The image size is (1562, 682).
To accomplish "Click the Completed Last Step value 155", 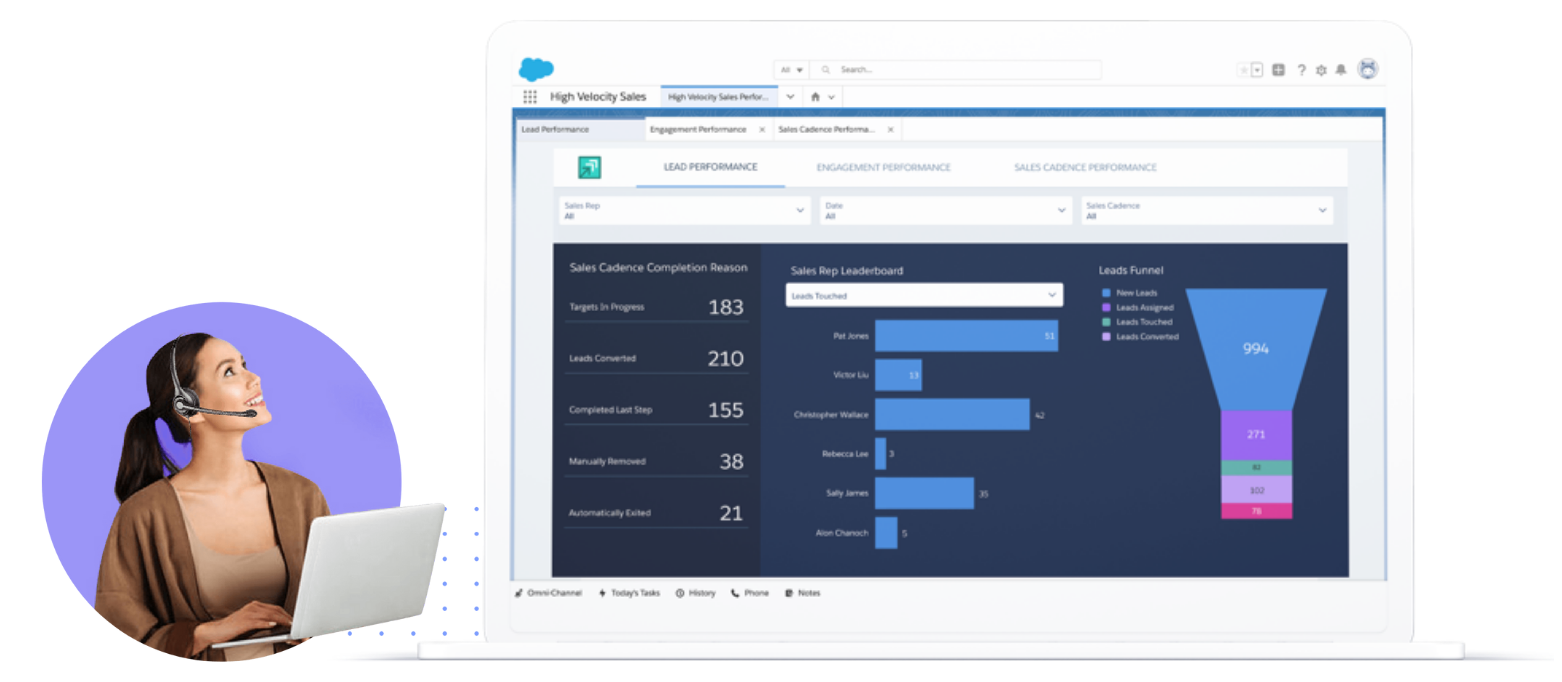I will 726,410.
